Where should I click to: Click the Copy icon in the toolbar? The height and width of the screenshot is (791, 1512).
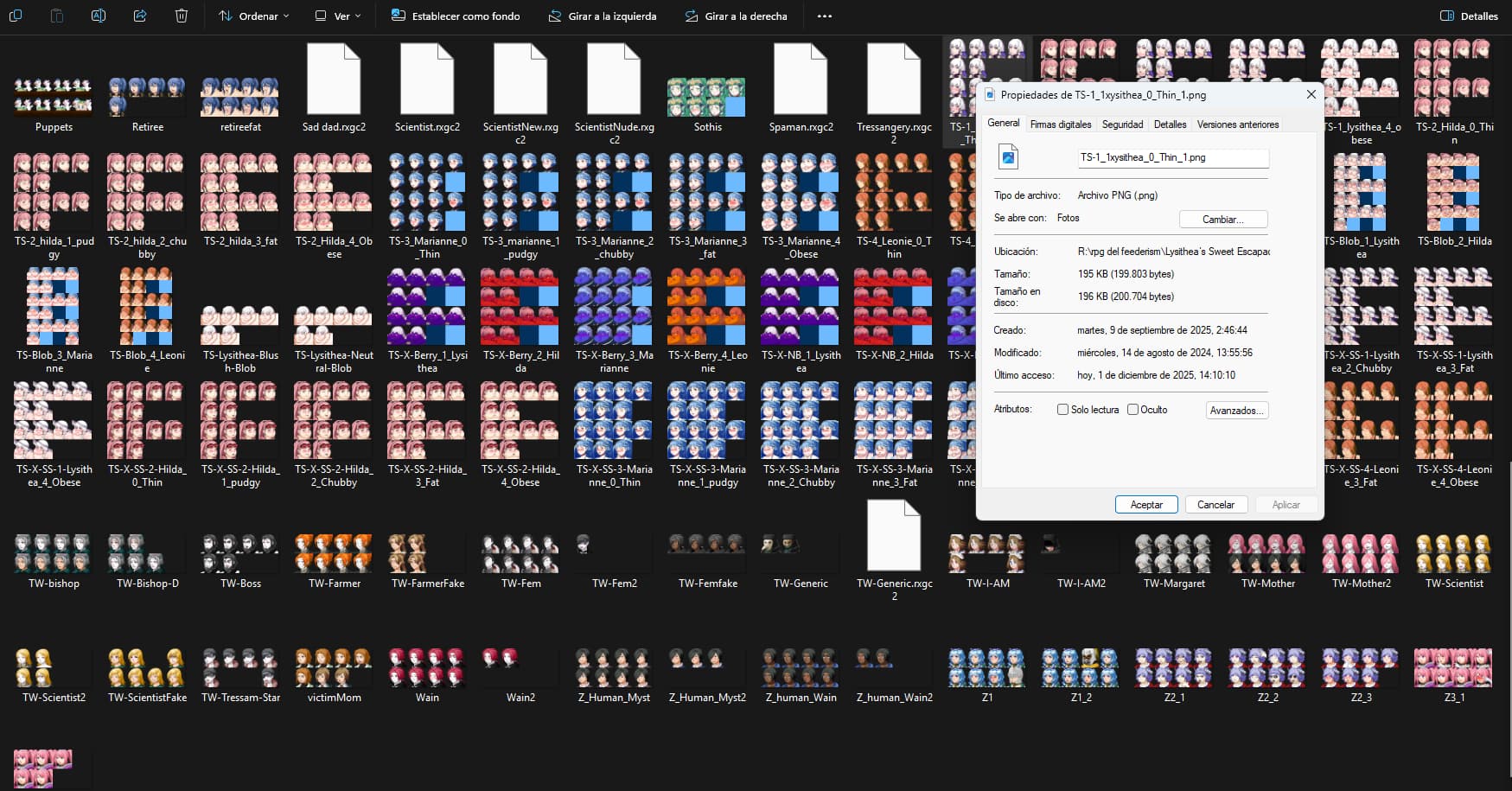(x=16, y=16)
